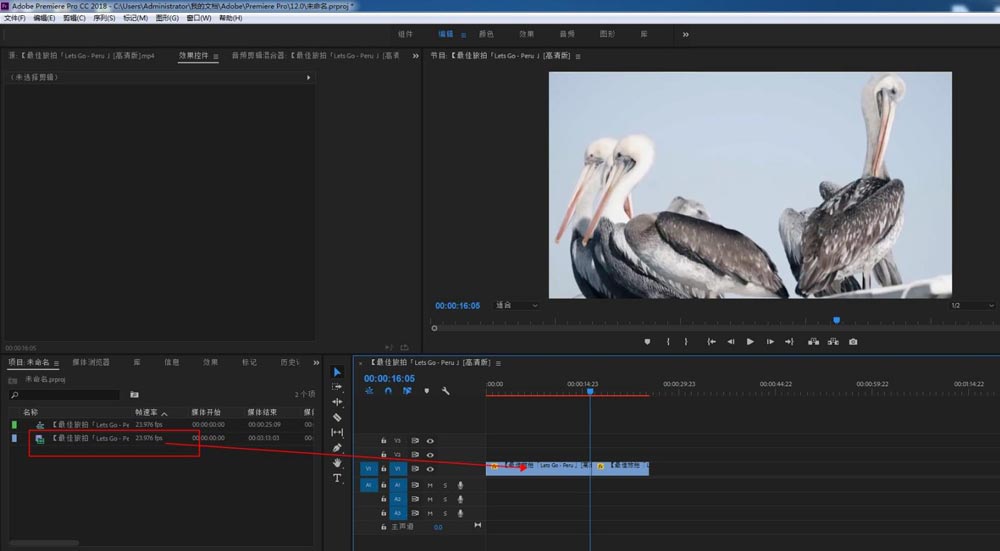Viewport: 1000px width, 551px height.
Task: Open timeline wrench display settings
Action: pyautogui.click(x=445, y=391)
